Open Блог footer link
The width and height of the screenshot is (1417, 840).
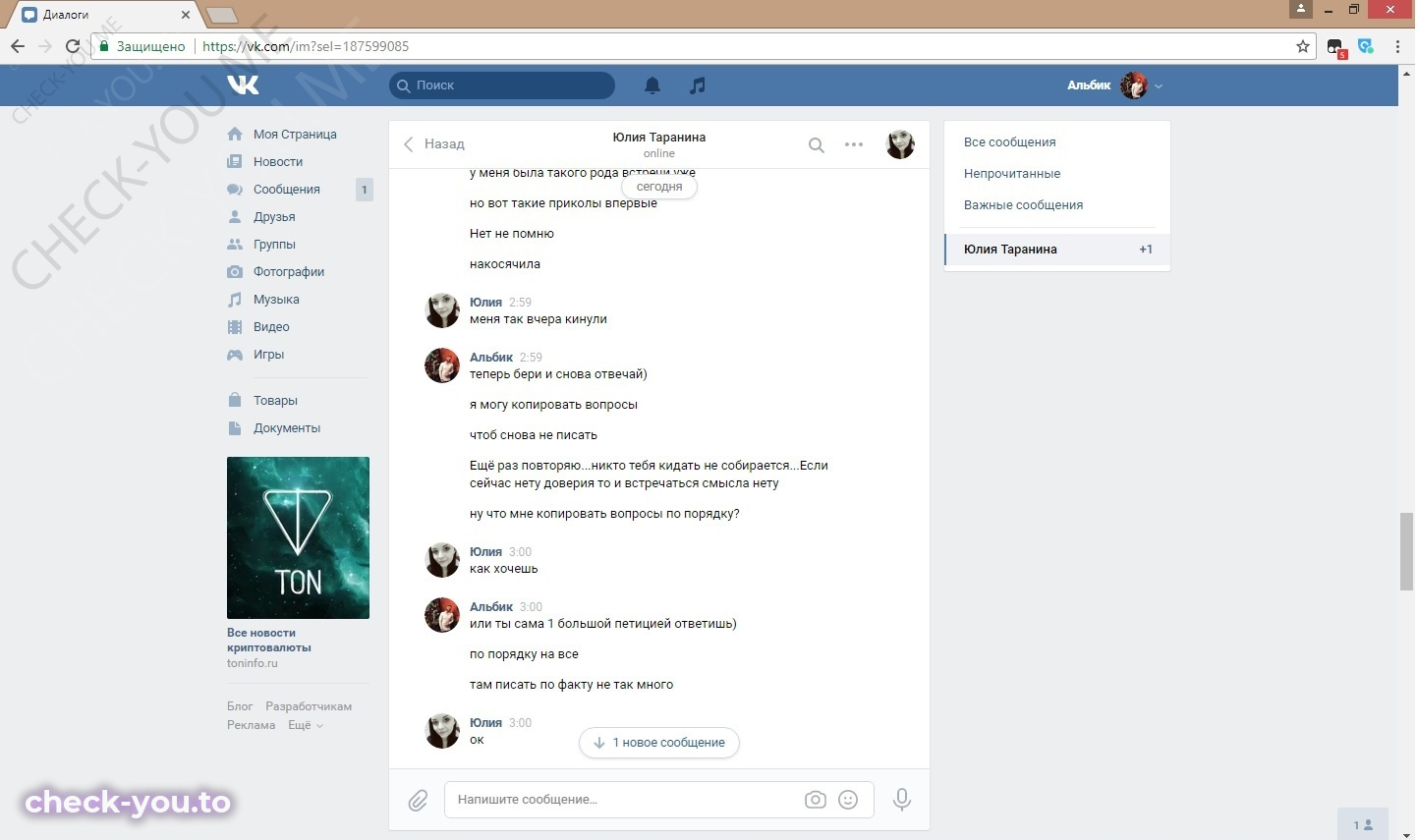tap(240, 706)
